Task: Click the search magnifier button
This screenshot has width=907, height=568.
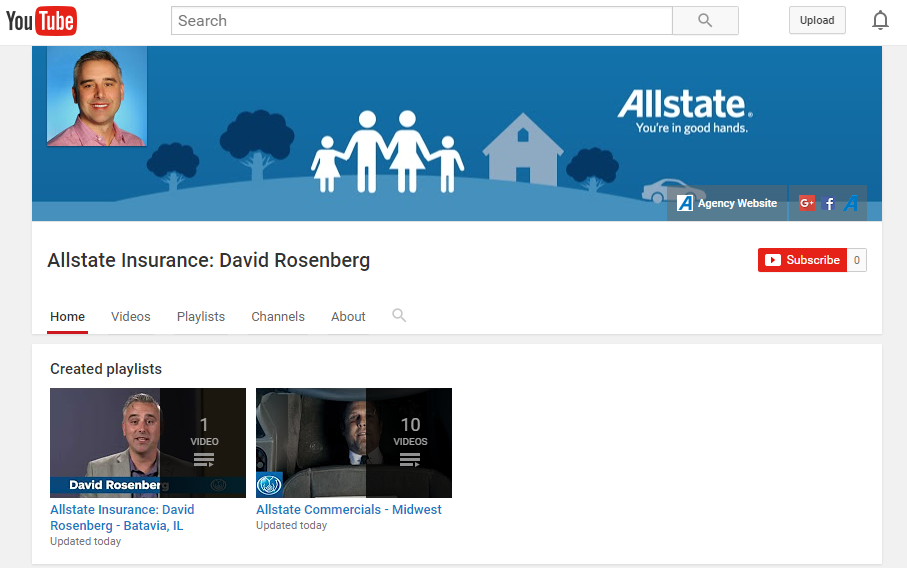Action: [x=705, y=21]
